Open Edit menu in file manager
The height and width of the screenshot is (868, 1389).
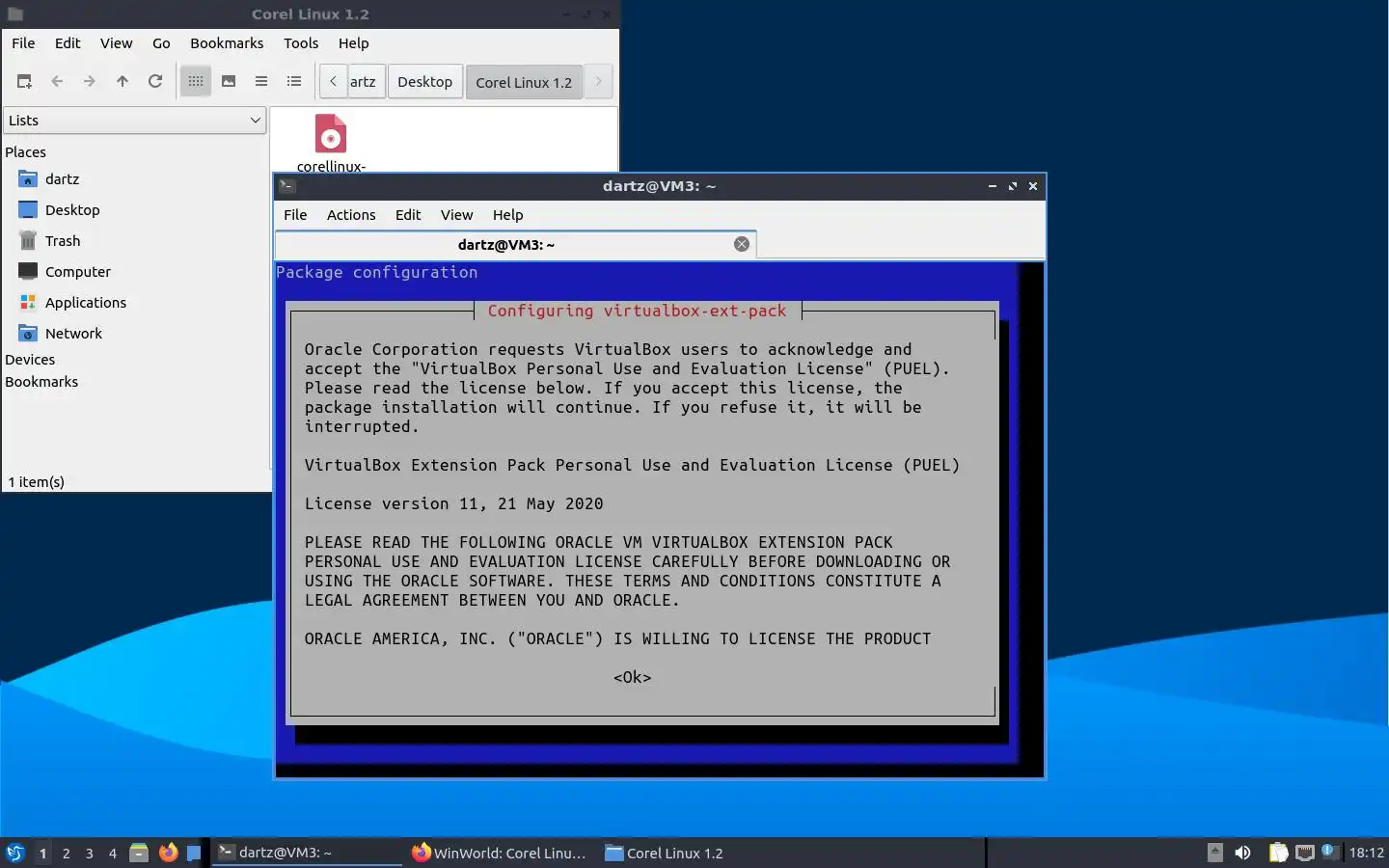(x=68, y=43)
